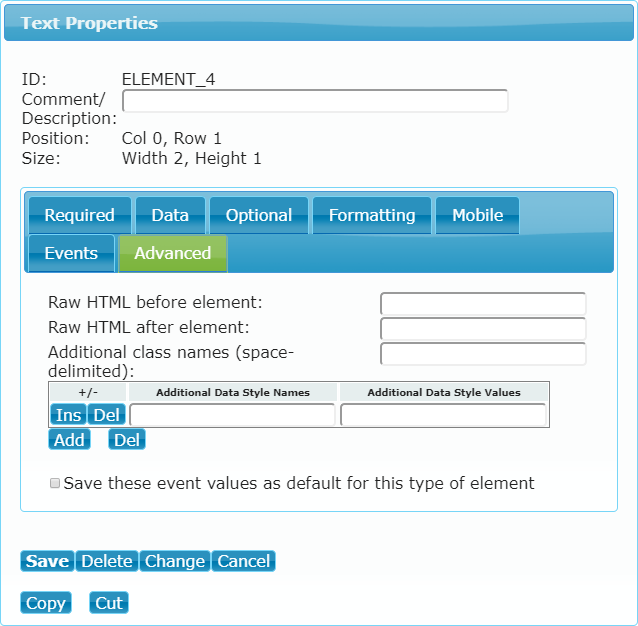
Task: Click the Save button
Action: click(x=47, y=561)
